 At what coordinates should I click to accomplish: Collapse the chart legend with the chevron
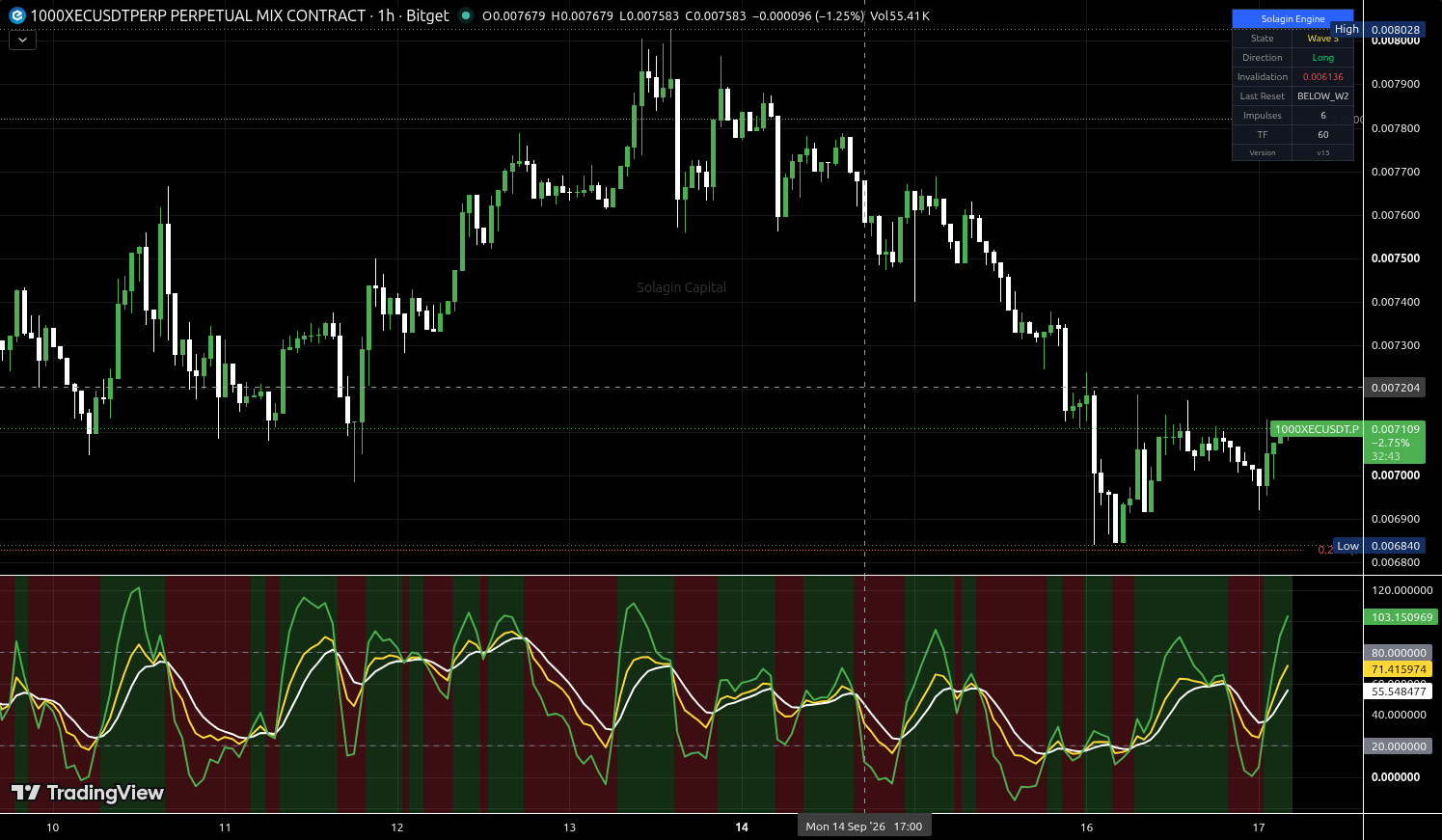(22, 41)
